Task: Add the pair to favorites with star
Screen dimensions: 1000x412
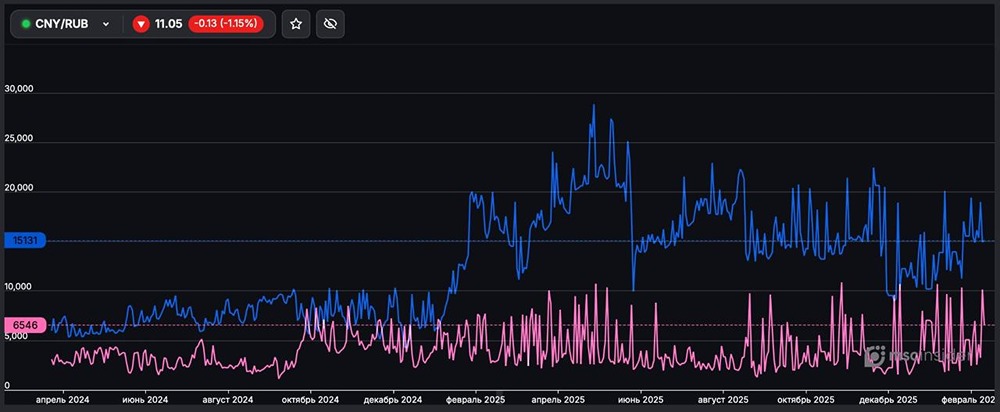Action: tap(296, 24)
